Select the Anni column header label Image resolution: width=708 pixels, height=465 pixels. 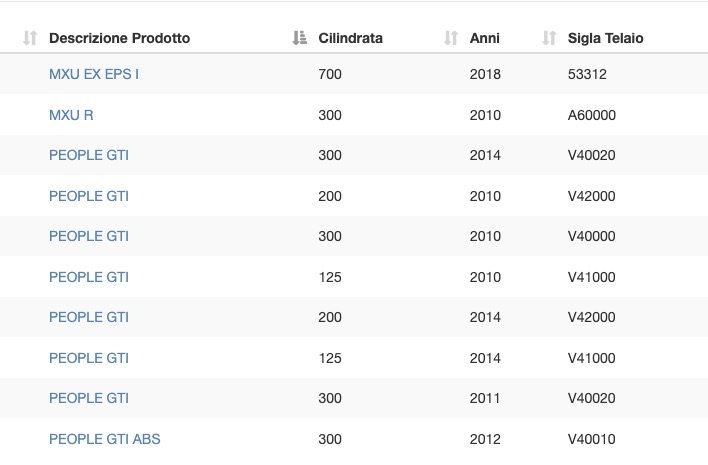[484, 38]
